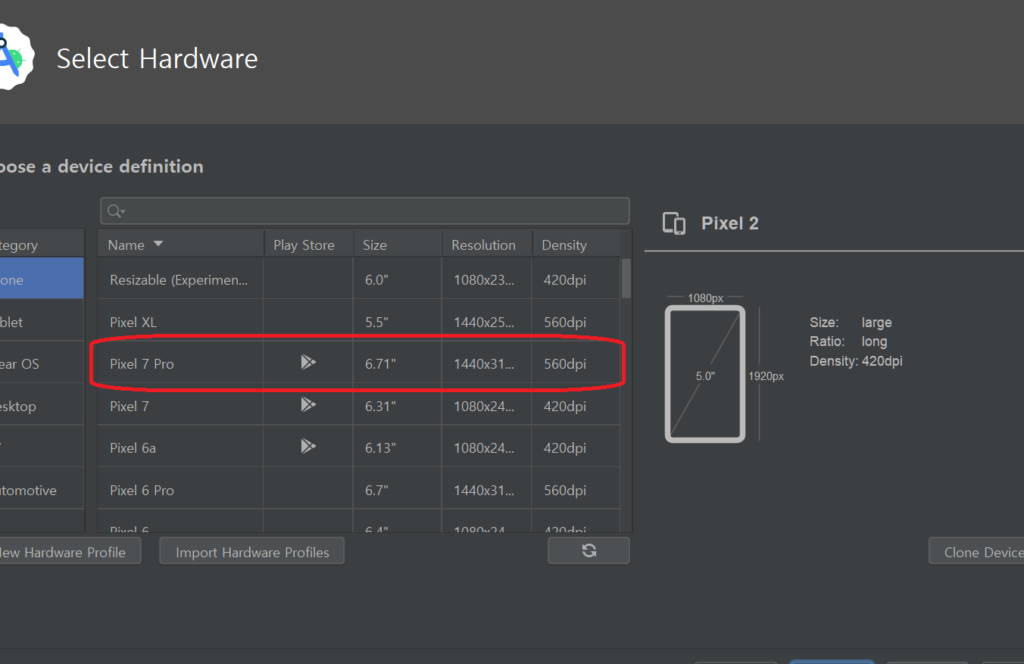
Task: Click the Density: 420dpi detail text
Action: click(x=856, y=361)
